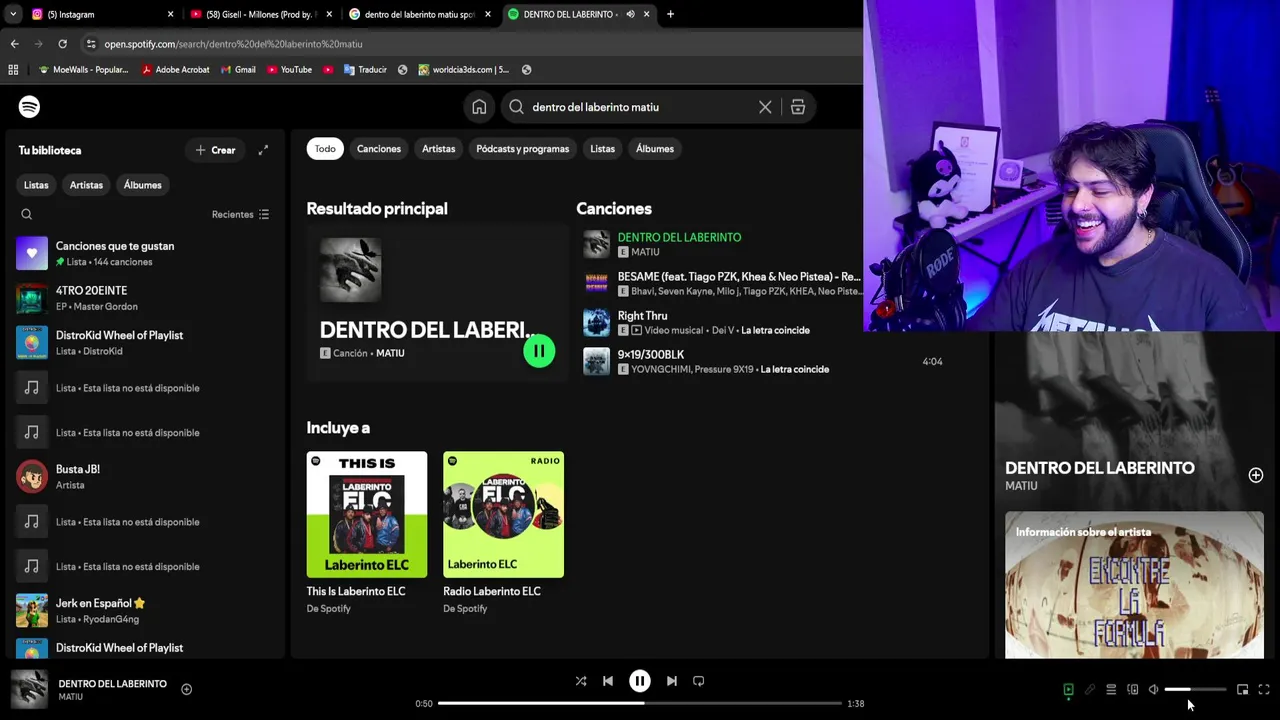Open This Is Laberinto ELC playlist card
Screen dimensions: 1280x720
point(367,533)
